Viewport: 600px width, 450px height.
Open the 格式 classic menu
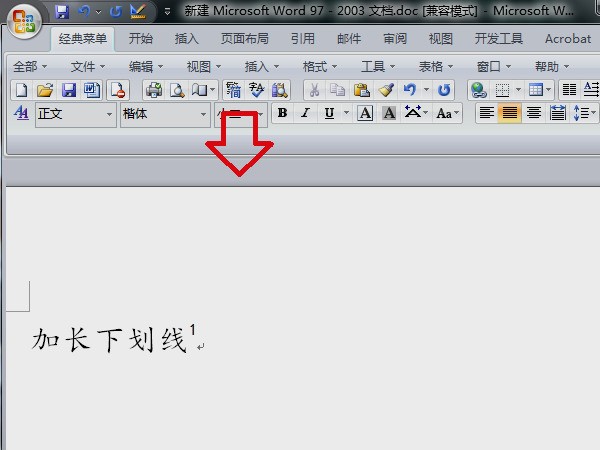click(x=320, y=66)
